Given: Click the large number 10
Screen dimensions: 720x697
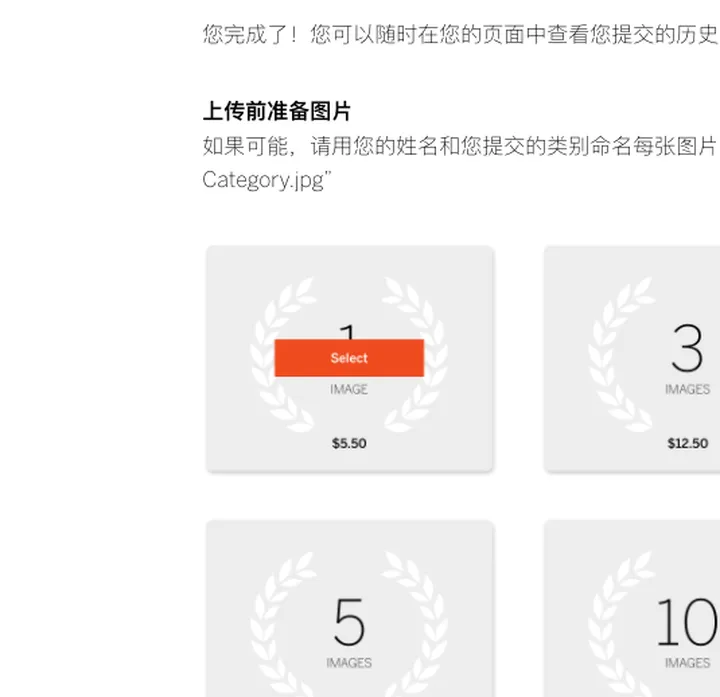Looking at the screenshot, I should pos(687,622).
